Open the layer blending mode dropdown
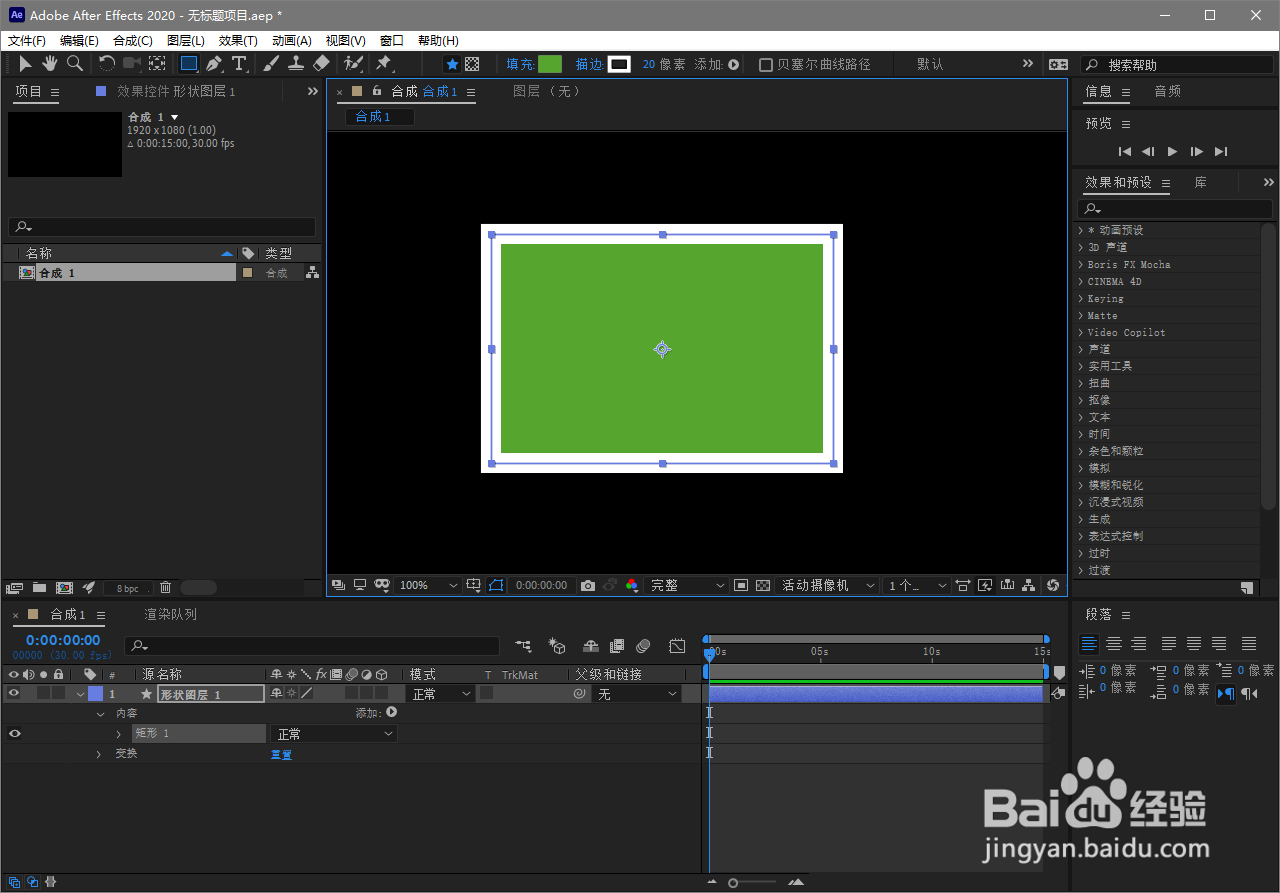Screen dimensions: 1280x893 [x=442, y=693]
